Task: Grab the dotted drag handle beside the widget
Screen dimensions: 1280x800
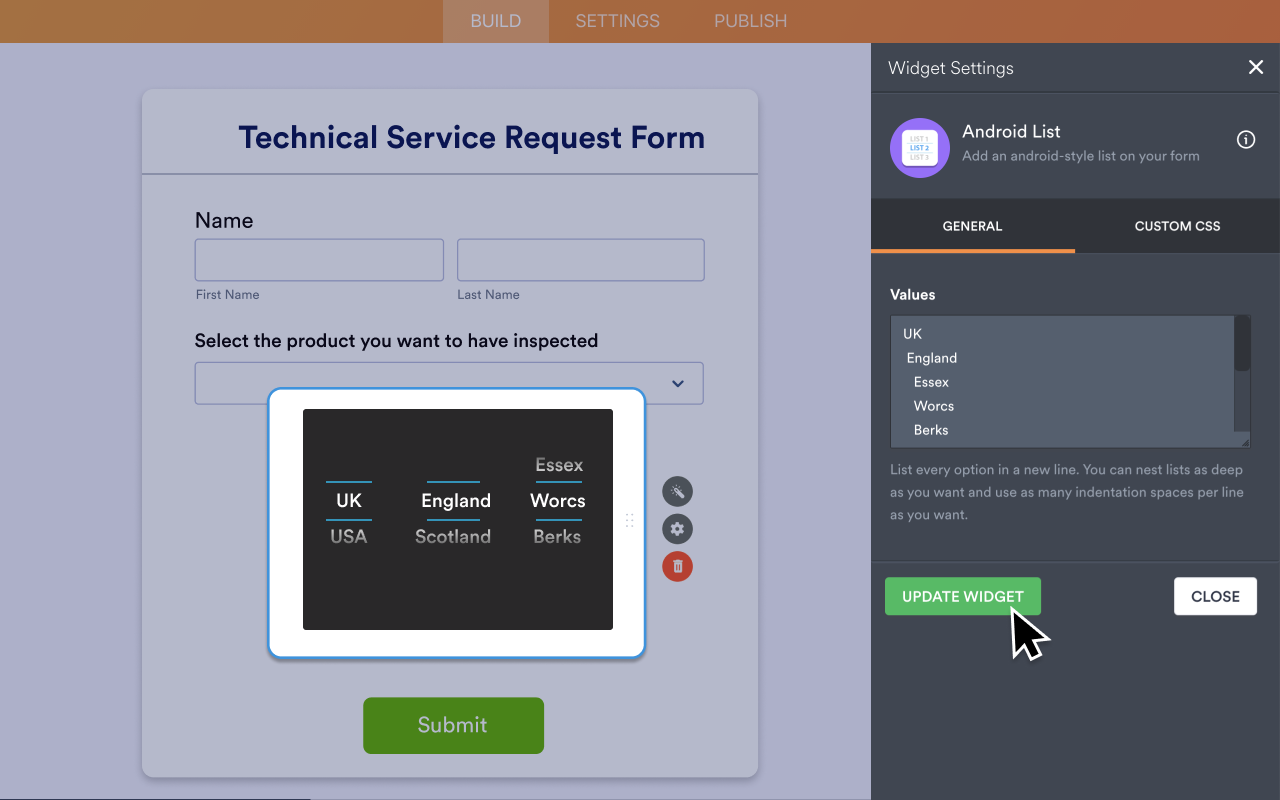Action: 630,520
